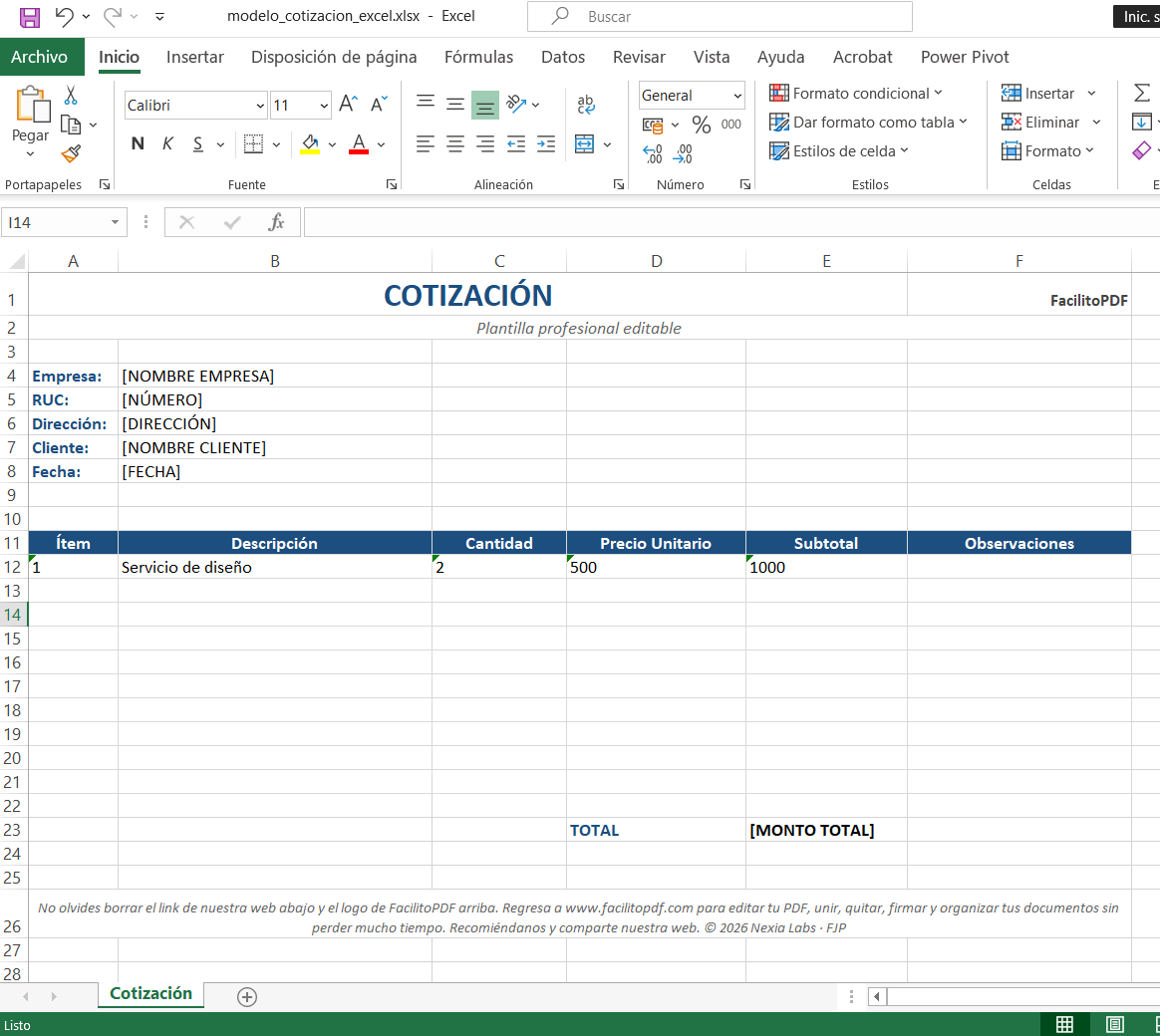
Task: Open the font size 11 dropdown
Action: (x=324, y=106)
